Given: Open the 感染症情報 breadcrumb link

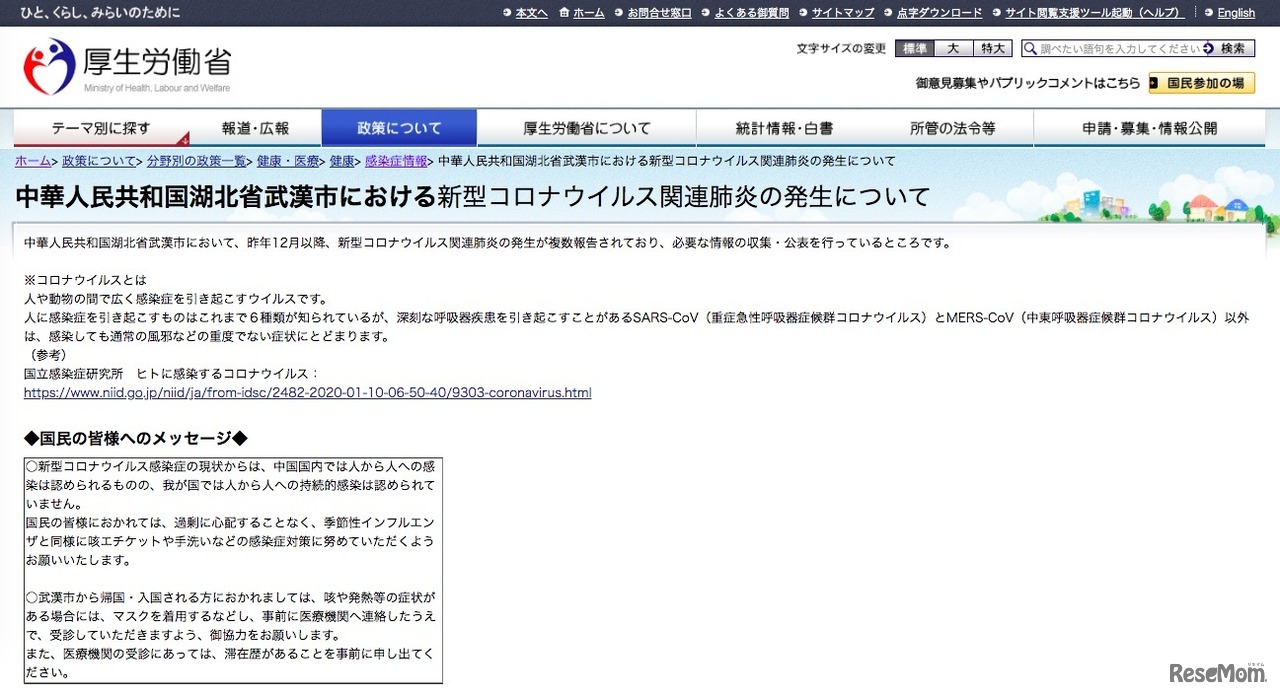Looking at the screenshot, I should pos(396,160).
